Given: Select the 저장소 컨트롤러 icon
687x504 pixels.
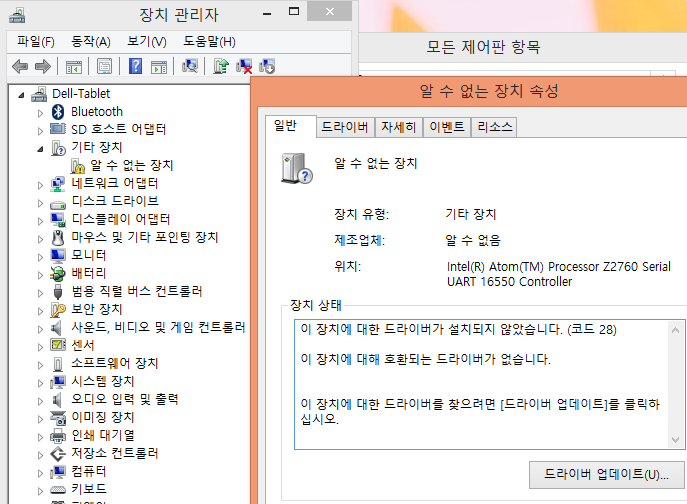Looking at the screenshot, I should click(58, 454).
